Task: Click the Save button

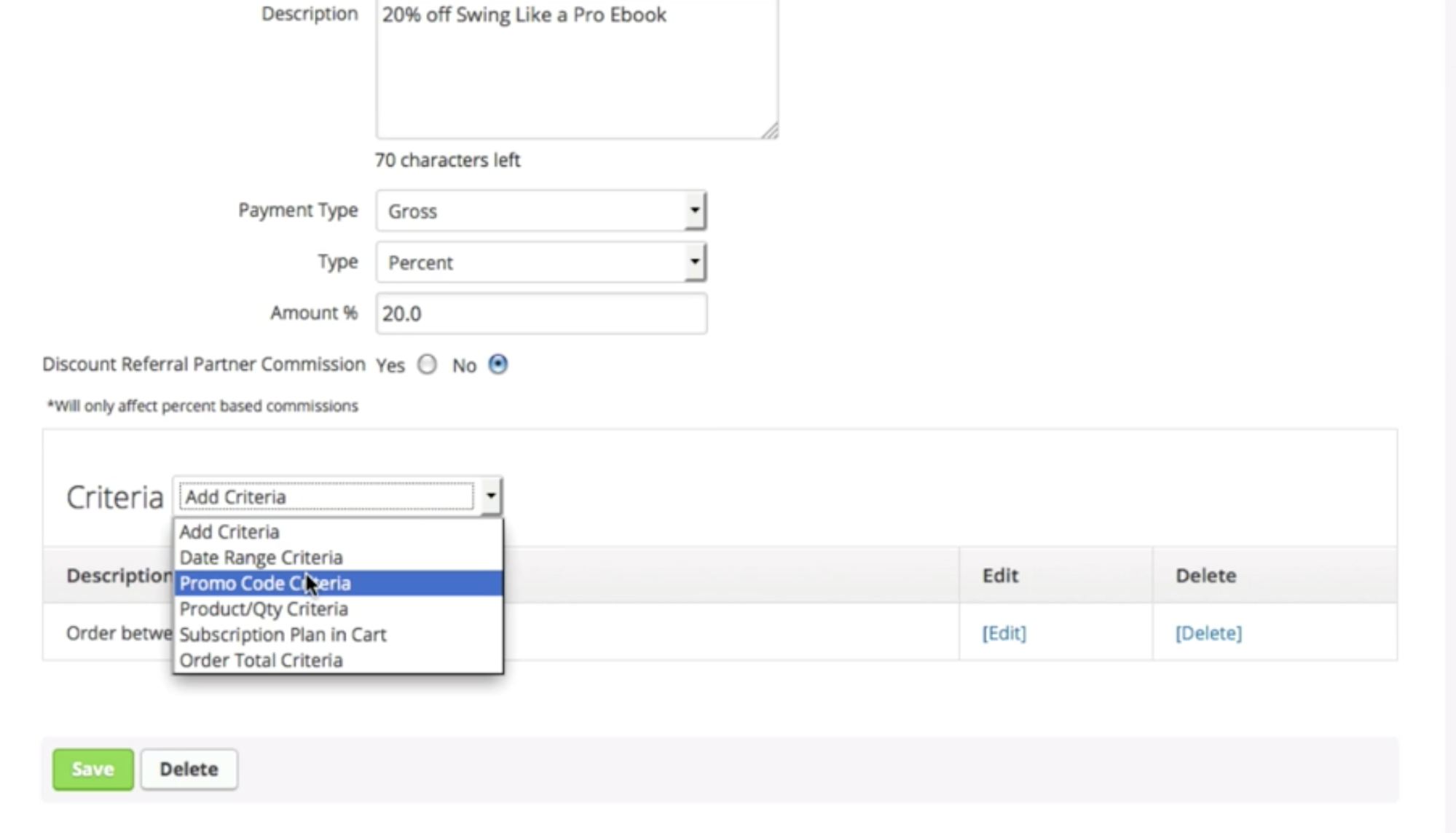Action: pyautogui.click(x=93, y=768)
